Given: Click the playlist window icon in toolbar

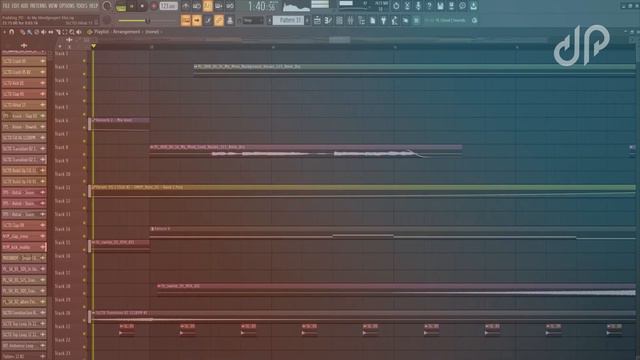Looking at the screenshot, I should 317,20.
